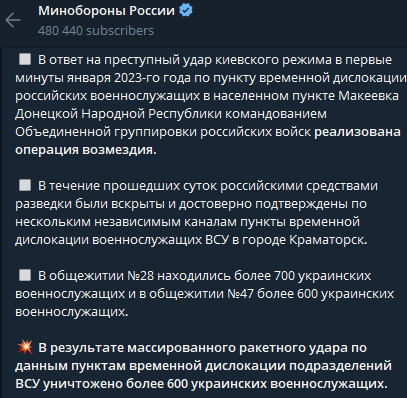Click the blue verified badge

click(186, 11)
